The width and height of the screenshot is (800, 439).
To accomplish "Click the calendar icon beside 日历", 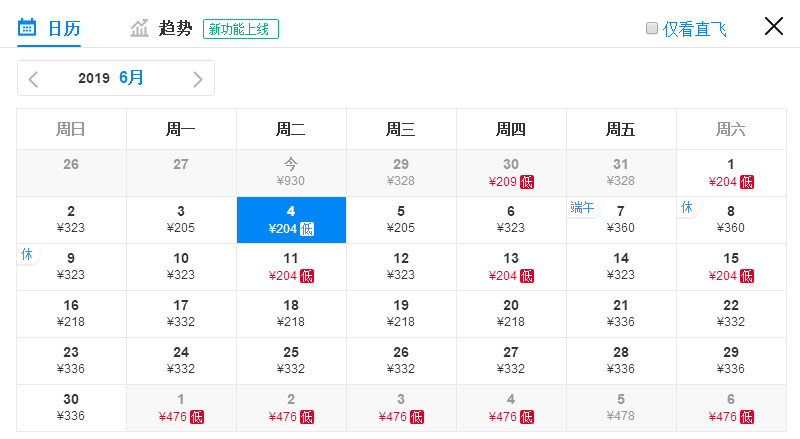I will pos(27,28).
